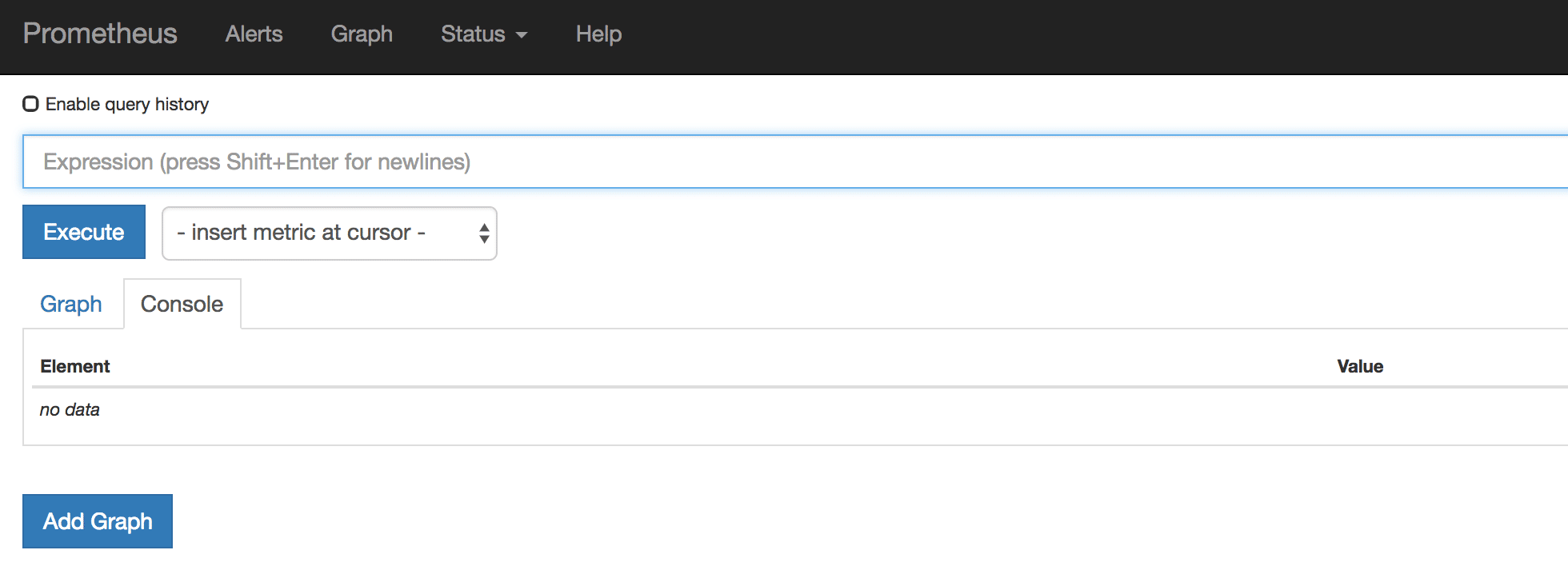This screenshot has width=1568, height=566.
Task: Click empty space in the dark navigation bar
Action: (1040, 36)
